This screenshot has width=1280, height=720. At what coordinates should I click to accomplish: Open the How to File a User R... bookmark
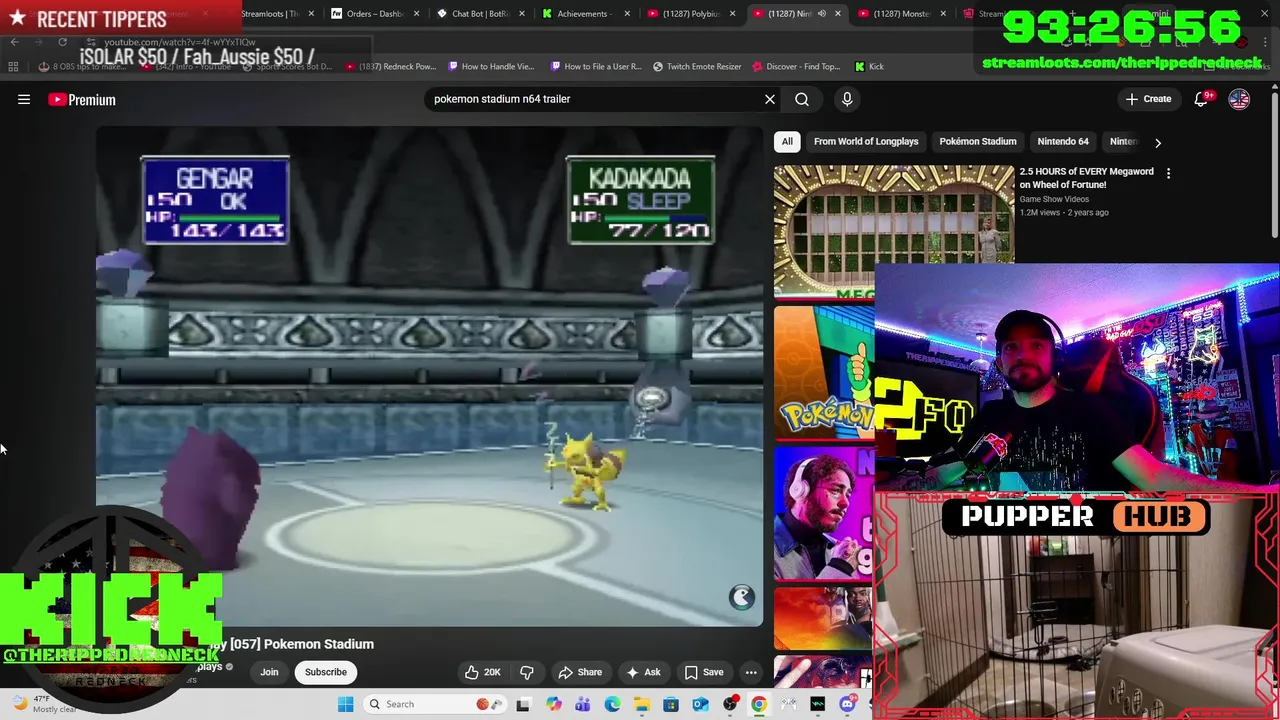click(x=596, y=66)
